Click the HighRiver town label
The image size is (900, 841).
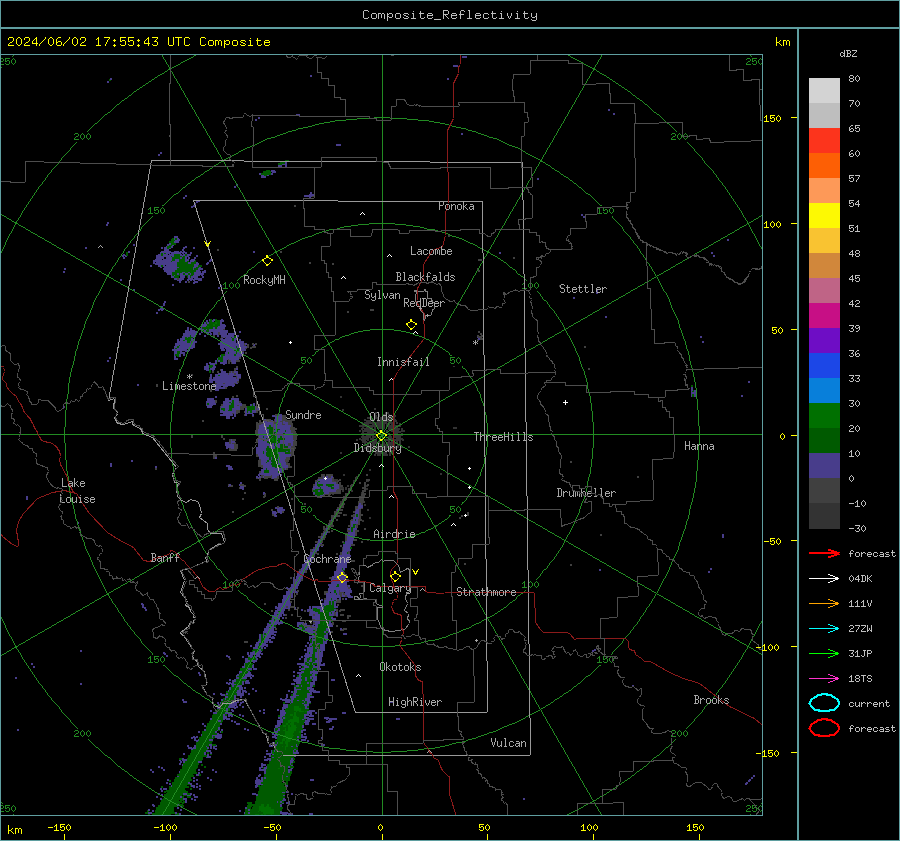pos(415,702)
